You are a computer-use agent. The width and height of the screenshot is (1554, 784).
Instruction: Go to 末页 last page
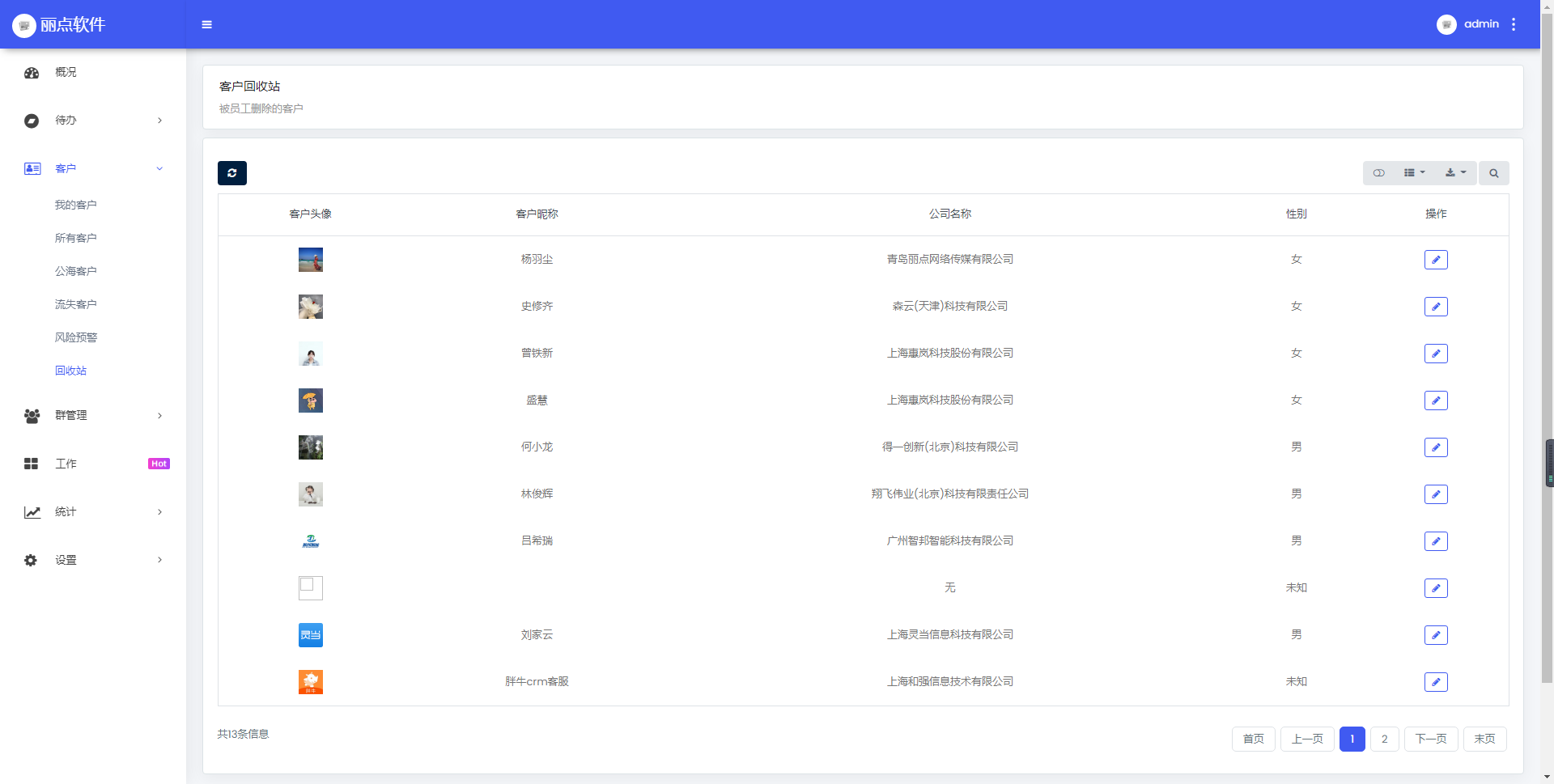click(1485, 739)
